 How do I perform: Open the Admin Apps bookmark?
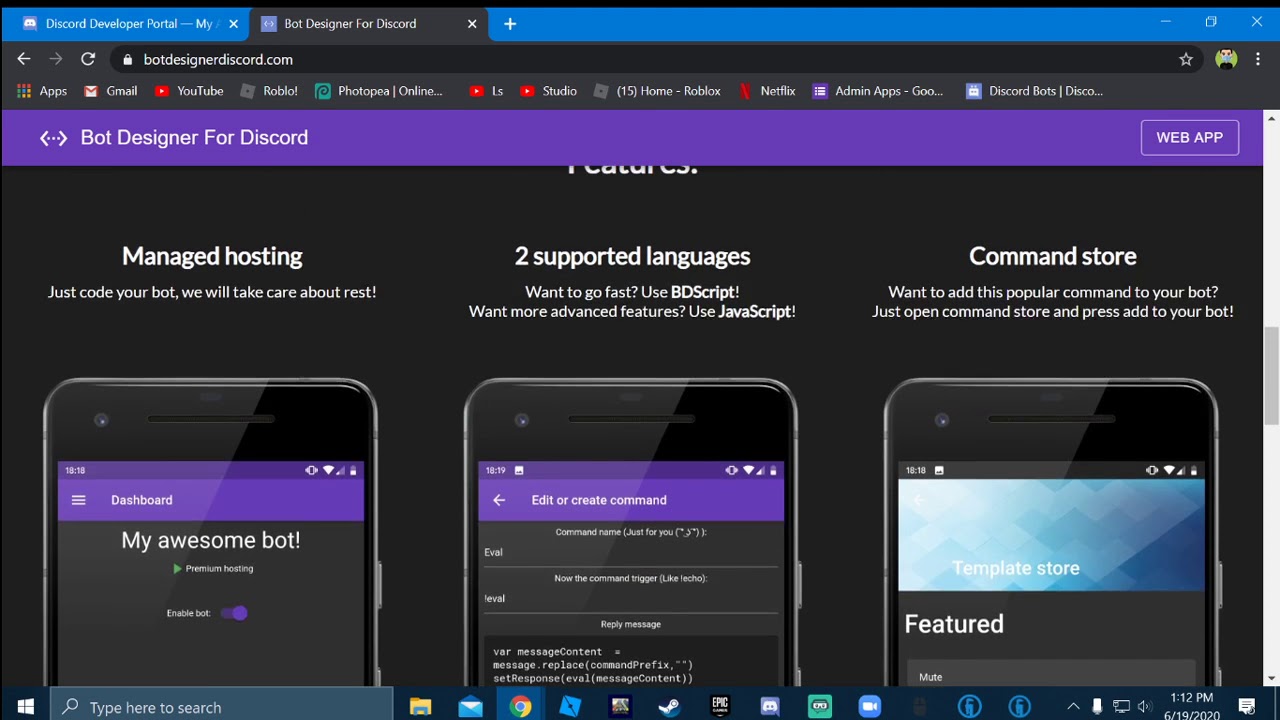coord(878,91)
